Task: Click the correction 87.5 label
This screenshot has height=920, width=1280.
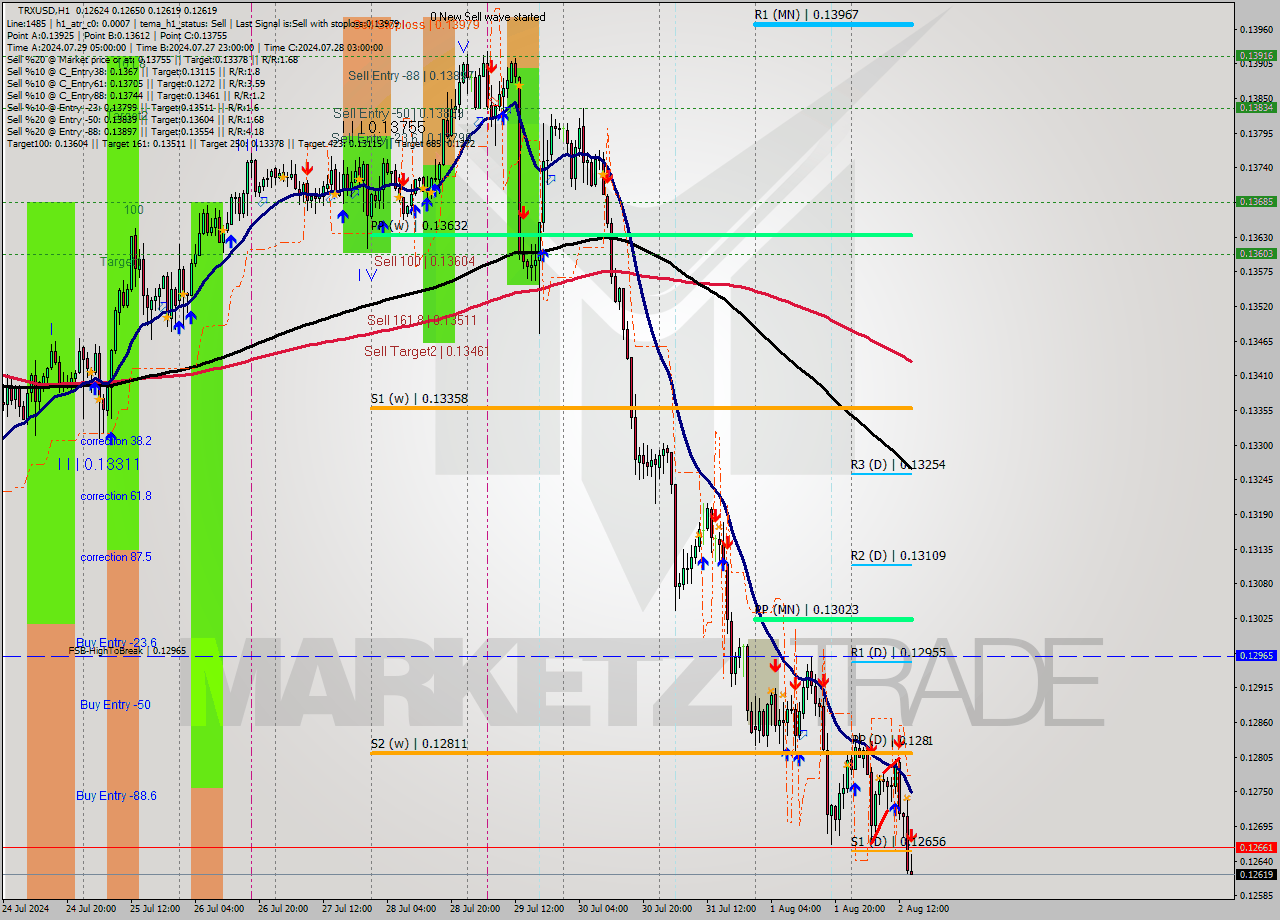Action: tap(116, 557)
